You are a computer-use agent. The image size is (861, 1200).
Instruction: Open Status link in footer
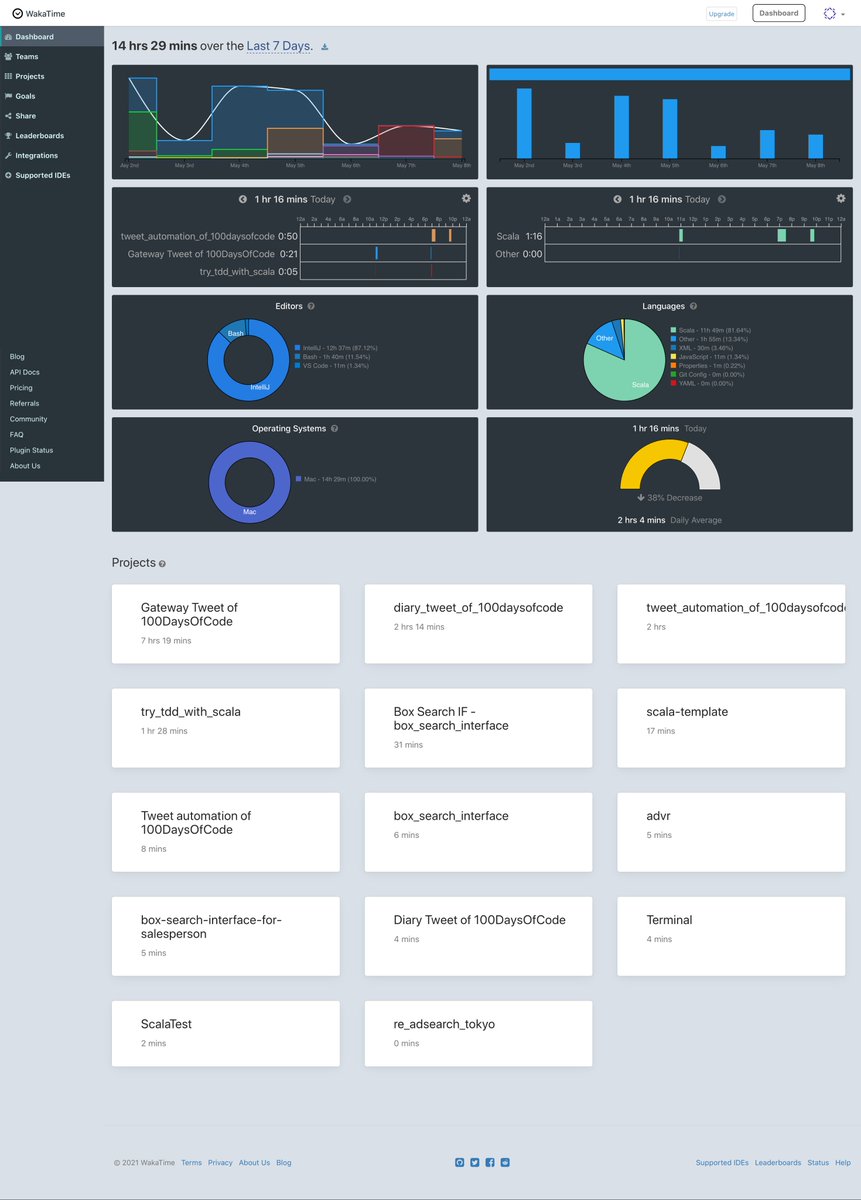[x=818, y=1163]
